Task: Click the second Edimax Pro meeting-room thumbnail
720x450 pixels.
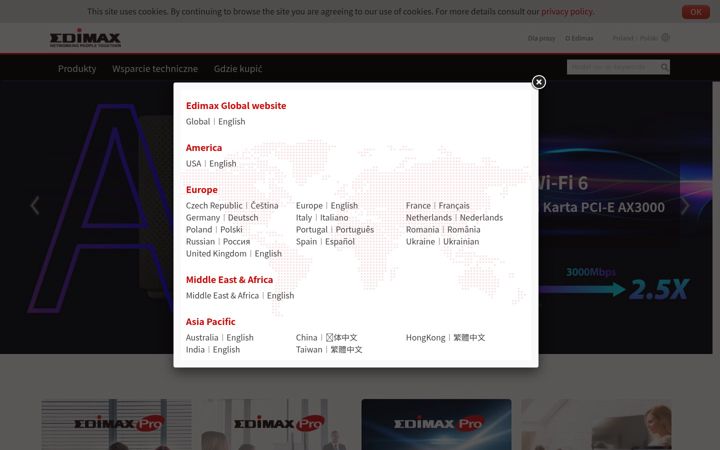Action: [276, 424]
